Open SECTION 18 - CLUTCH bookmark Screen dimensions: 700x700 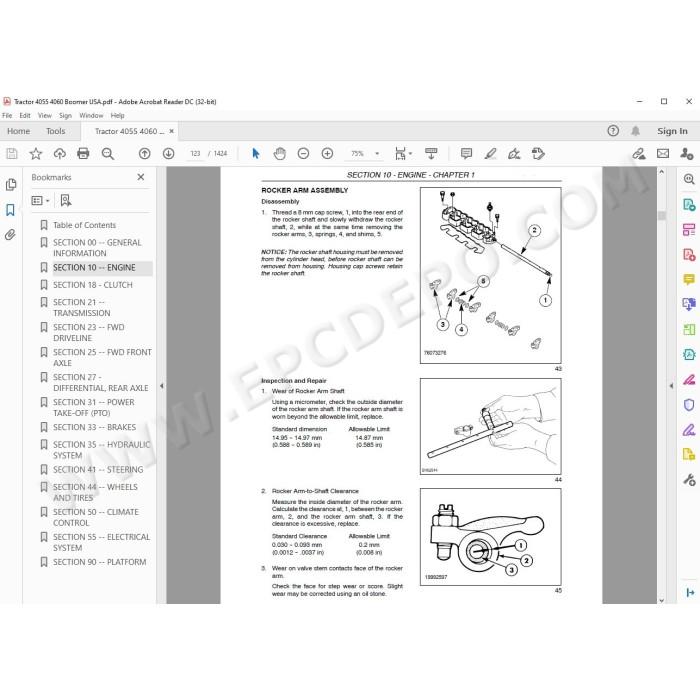[x=93, y=285]
